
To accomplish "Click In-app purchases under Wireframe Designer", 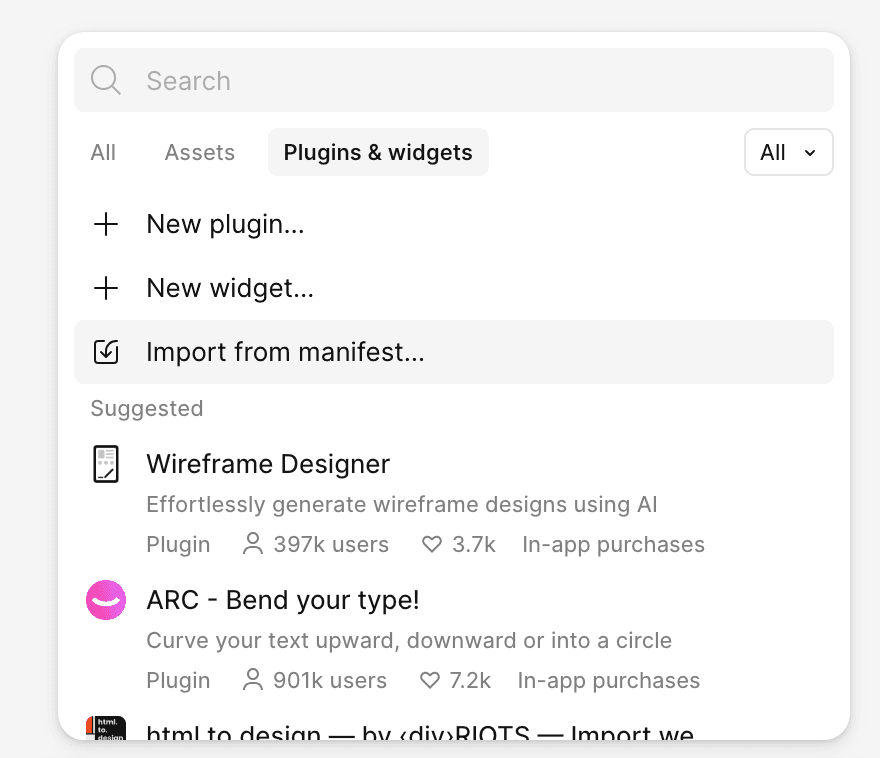I will [613, 544].
